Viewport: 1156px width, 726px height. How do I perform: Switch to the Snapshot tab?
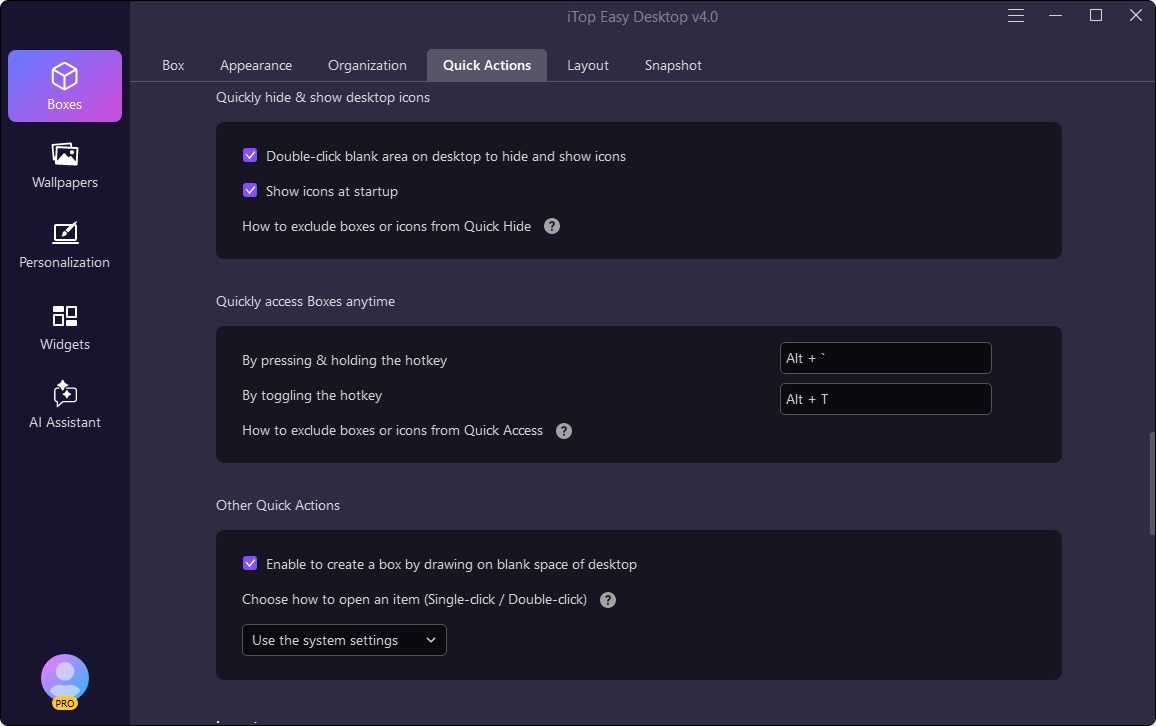point(673,65)
